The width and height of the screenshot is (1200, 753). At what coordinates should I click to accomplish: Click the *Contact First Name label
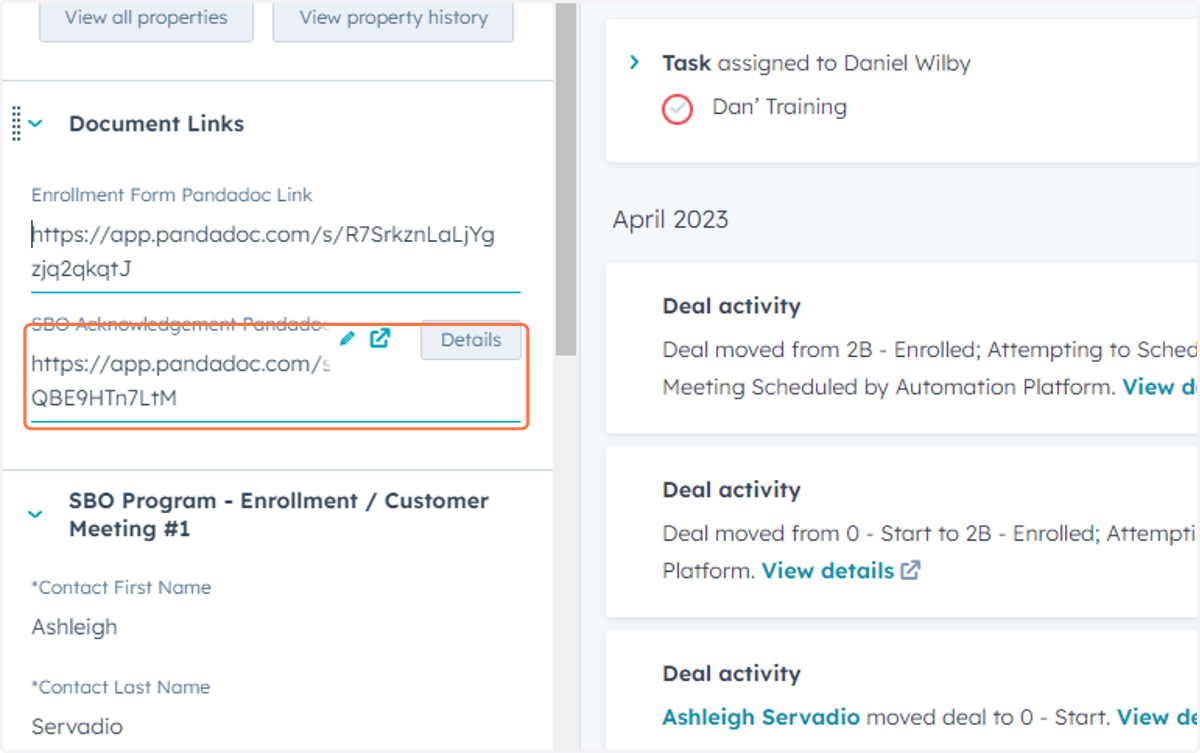tap(121, 587)
